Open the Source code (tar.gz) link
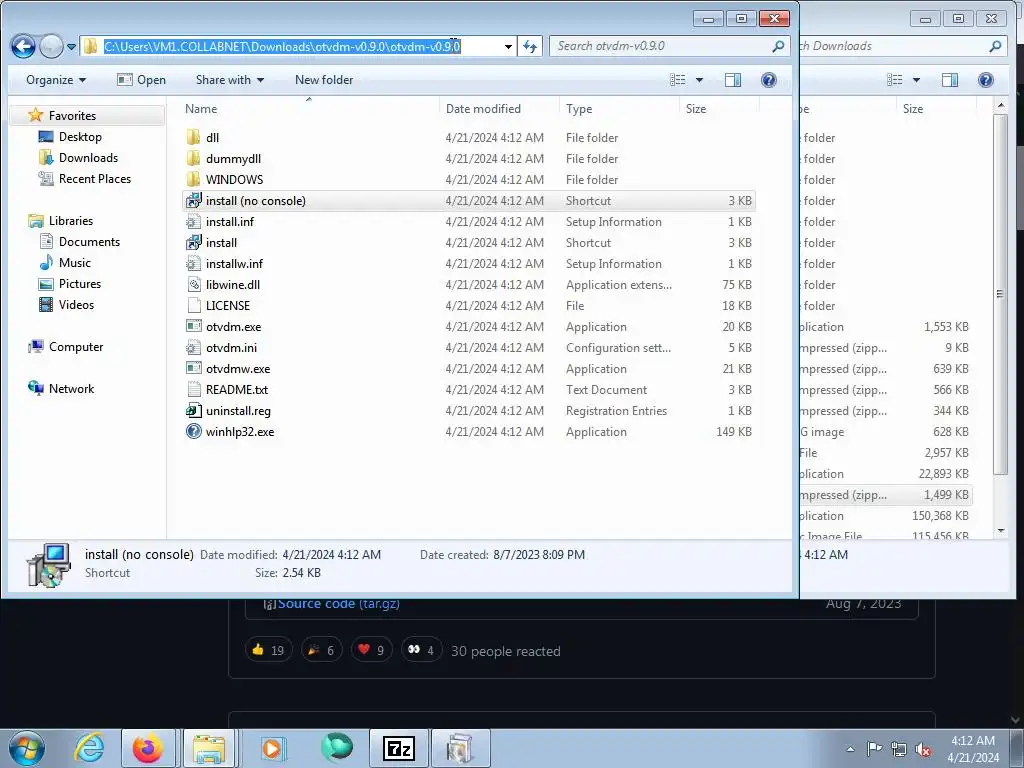This screenshot has width=1024, height=768. (x=338, y=603)
